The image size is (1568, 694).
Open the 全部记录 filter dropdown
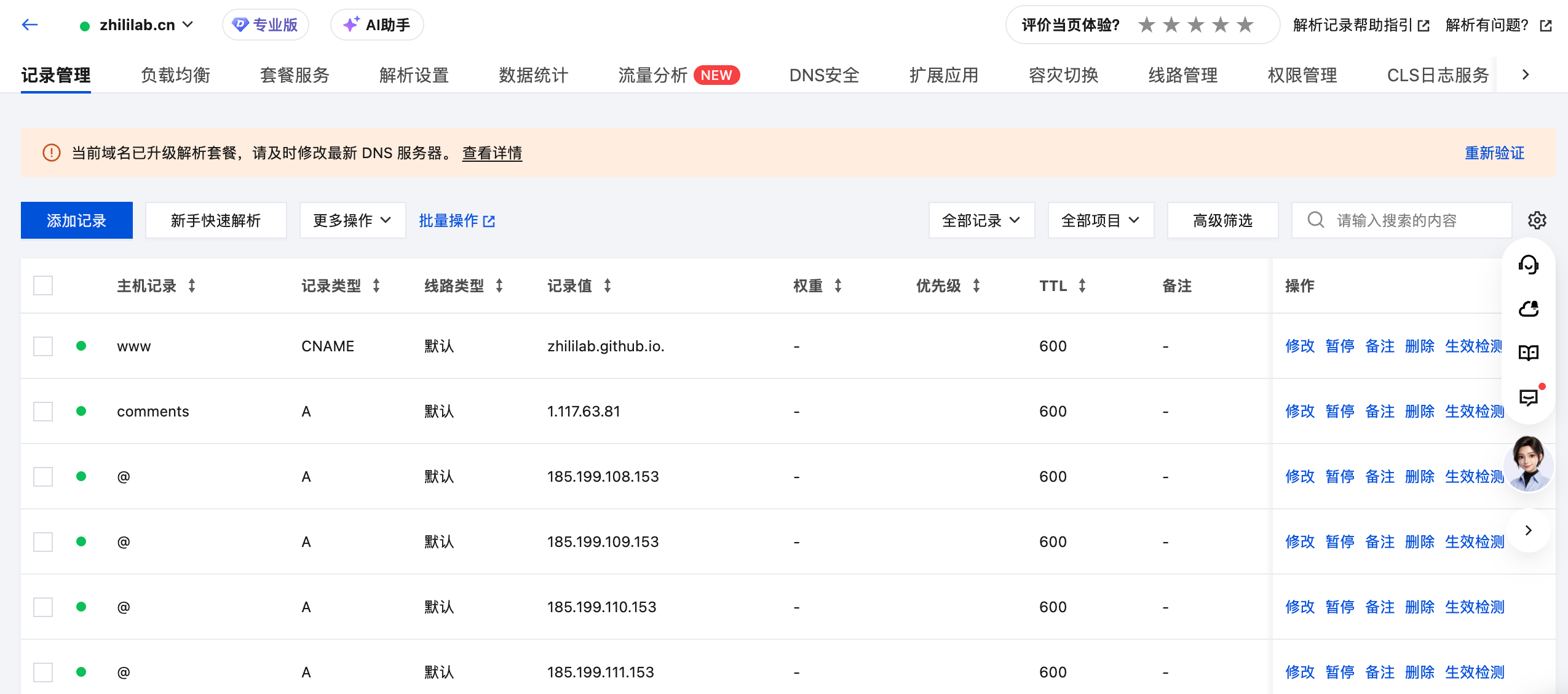tap(981, 220)
